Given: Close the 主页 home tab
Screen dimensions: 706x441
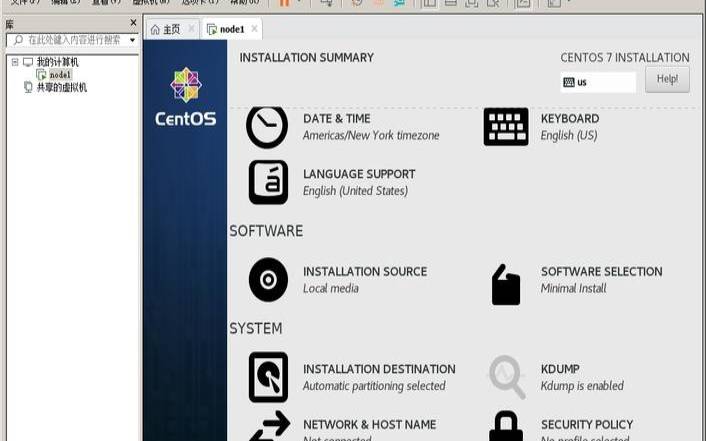Looking at the screenshot, I should coord(191,29).
